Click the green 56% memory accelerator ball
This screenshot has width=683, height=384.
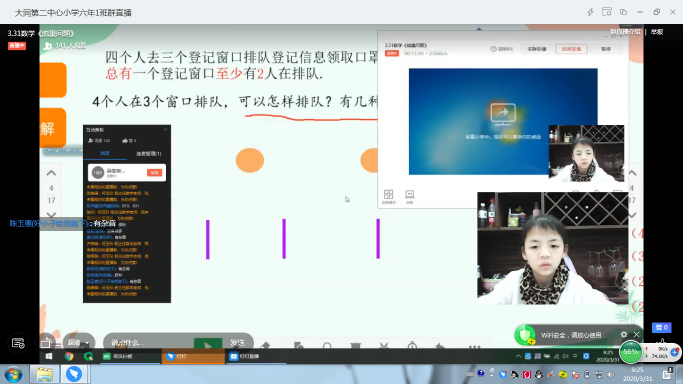click(630, 352)
